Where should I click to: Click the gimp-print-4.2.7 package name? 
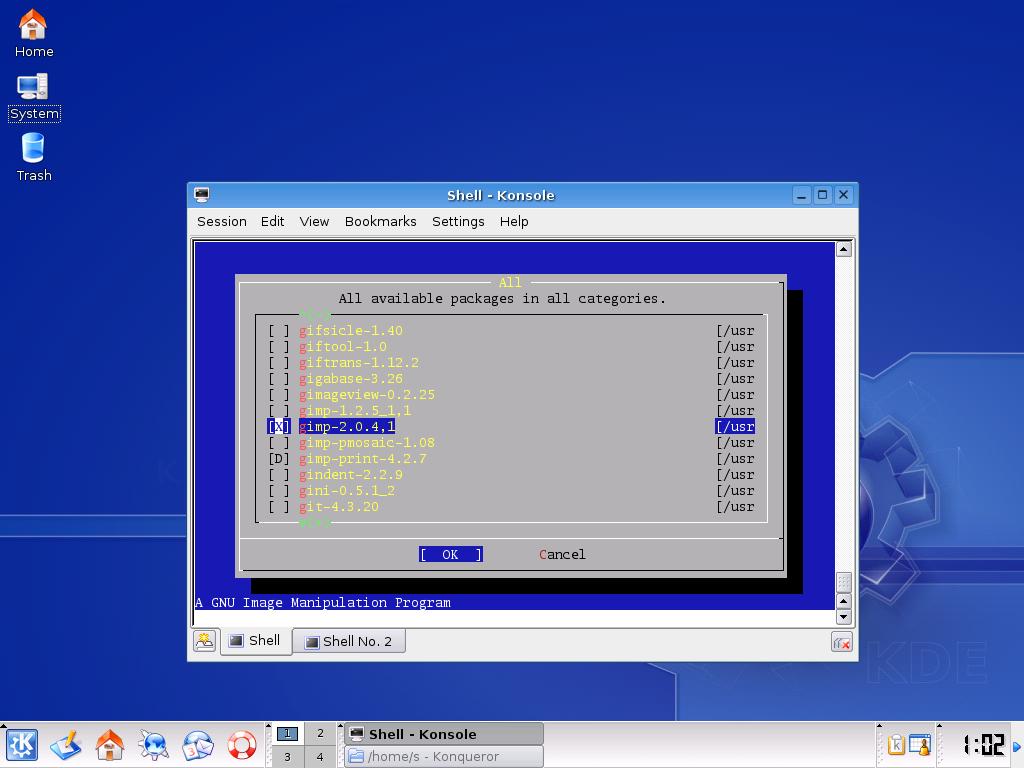362,459
